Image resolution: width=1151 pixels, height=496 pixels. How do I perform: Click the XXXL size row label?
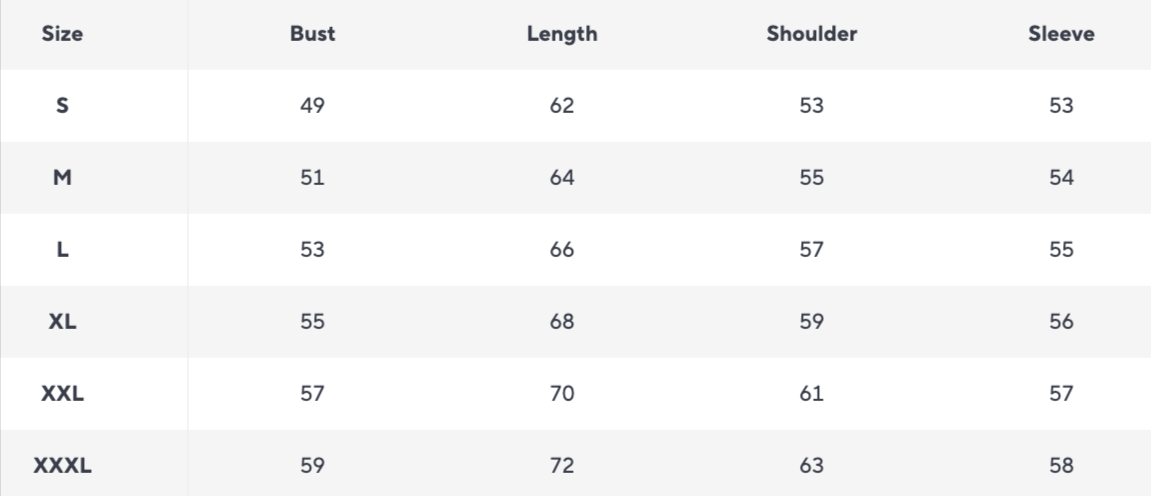tap(62, 466)
